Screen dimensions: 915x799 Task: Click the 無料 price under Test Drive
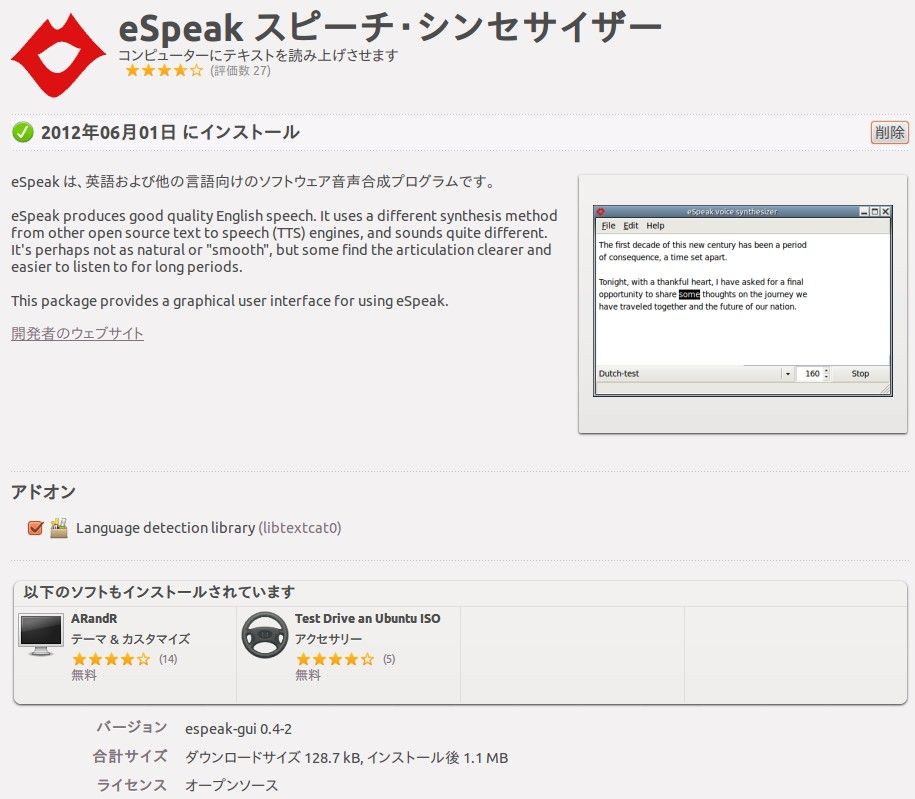pos(308,675)
